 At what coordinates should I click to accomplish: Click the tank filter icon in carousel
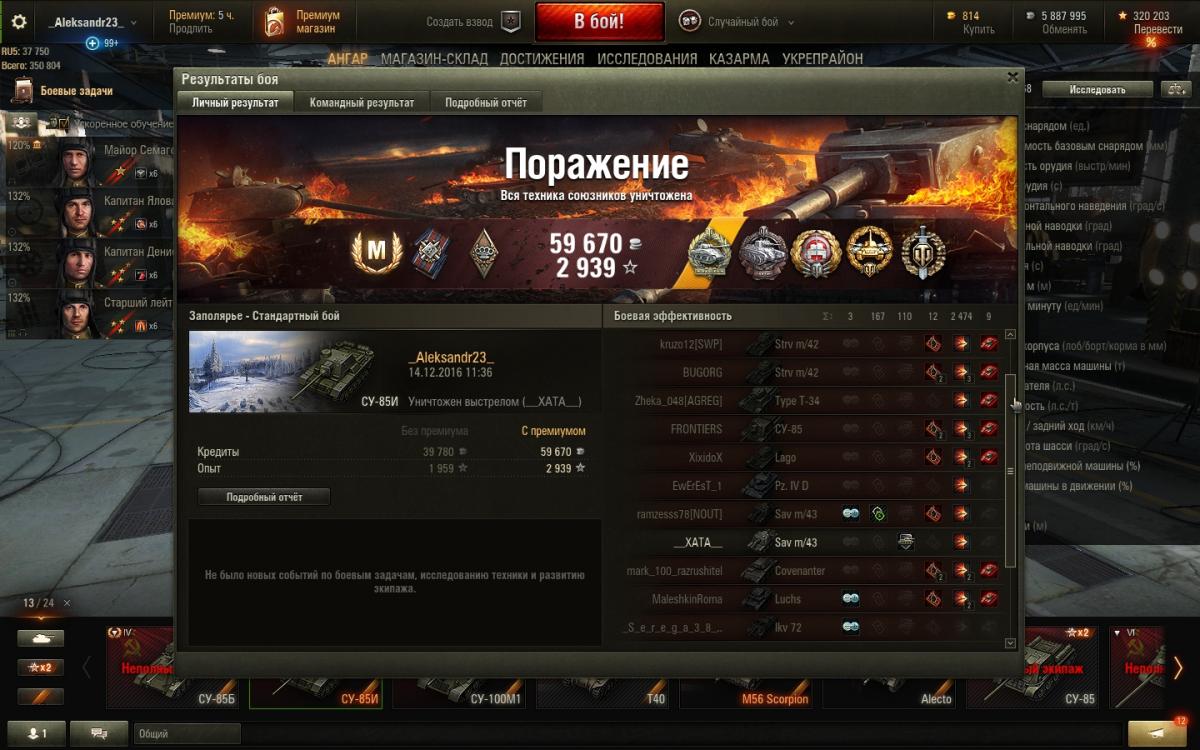[x=40, y=637]
